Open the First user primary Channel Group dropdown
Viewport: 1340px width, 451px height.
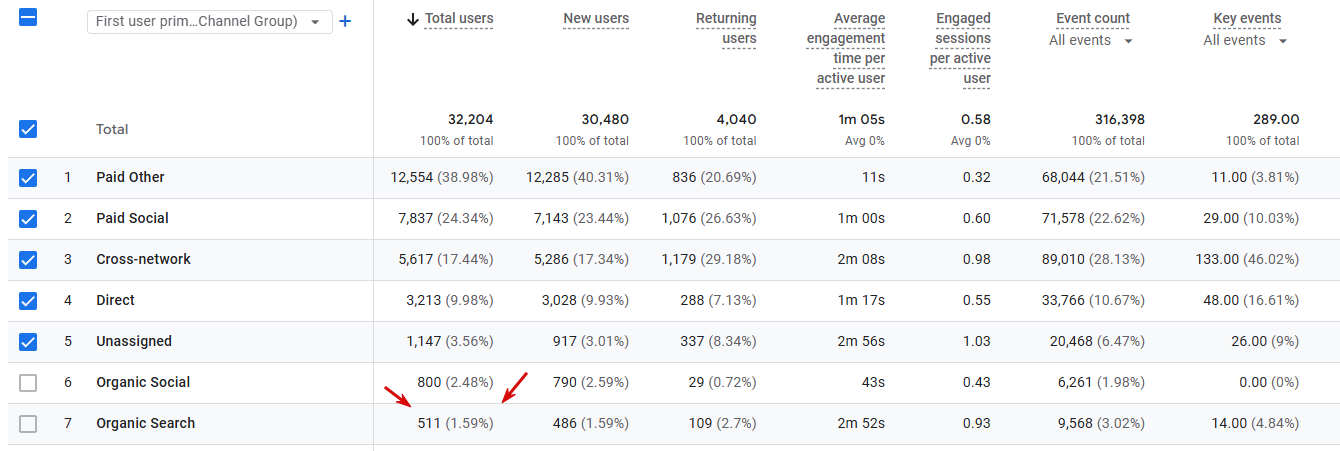coord(209,22)
